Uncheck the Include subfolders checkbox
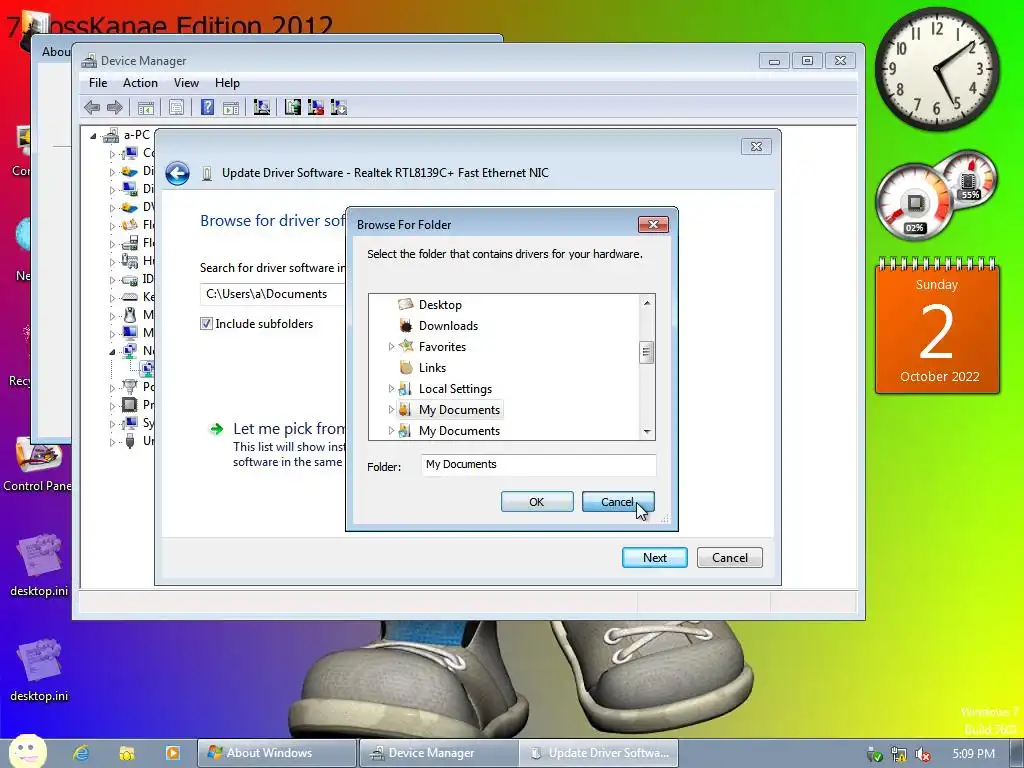1024x768 pixels. [206, 323]
